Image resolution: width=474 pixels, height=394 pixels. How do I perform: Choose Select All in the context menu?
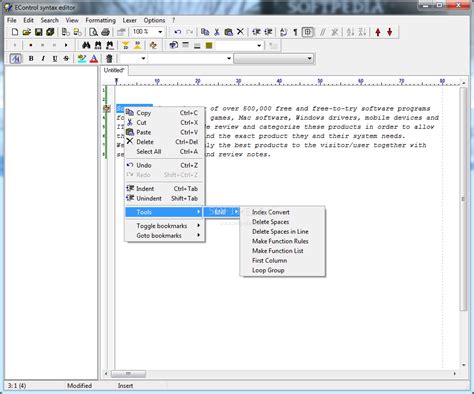(165, 151)
